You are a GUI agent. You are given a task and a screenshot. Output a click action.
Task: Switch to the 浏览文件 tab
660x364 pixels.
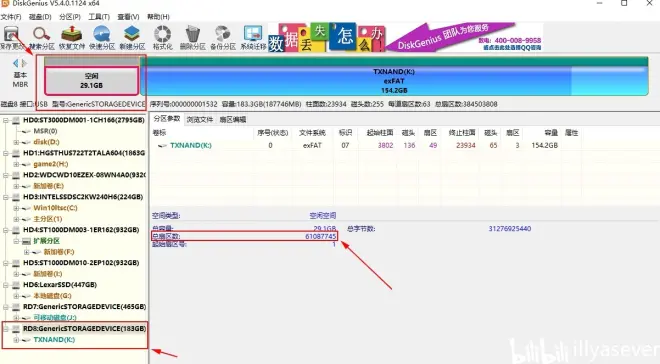pyautogui.click(x=200, y=120)
